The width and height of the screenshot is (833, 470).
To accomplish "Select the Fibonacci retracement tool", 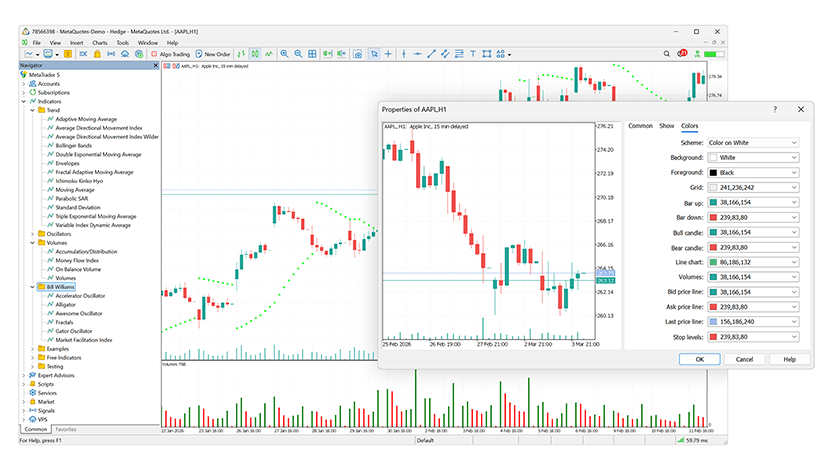I will pyautogui.click(x=459, y=54).
